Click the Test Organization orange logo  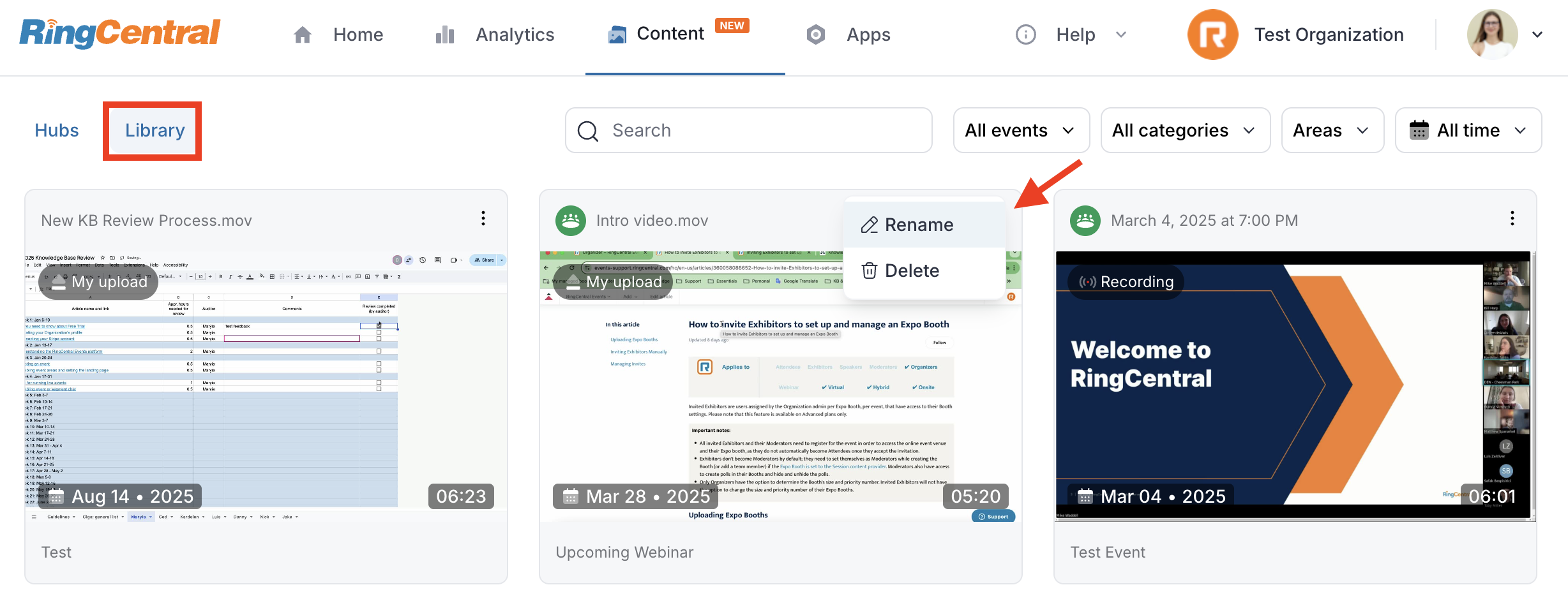pyautogui.click(x=1212, y=34)
